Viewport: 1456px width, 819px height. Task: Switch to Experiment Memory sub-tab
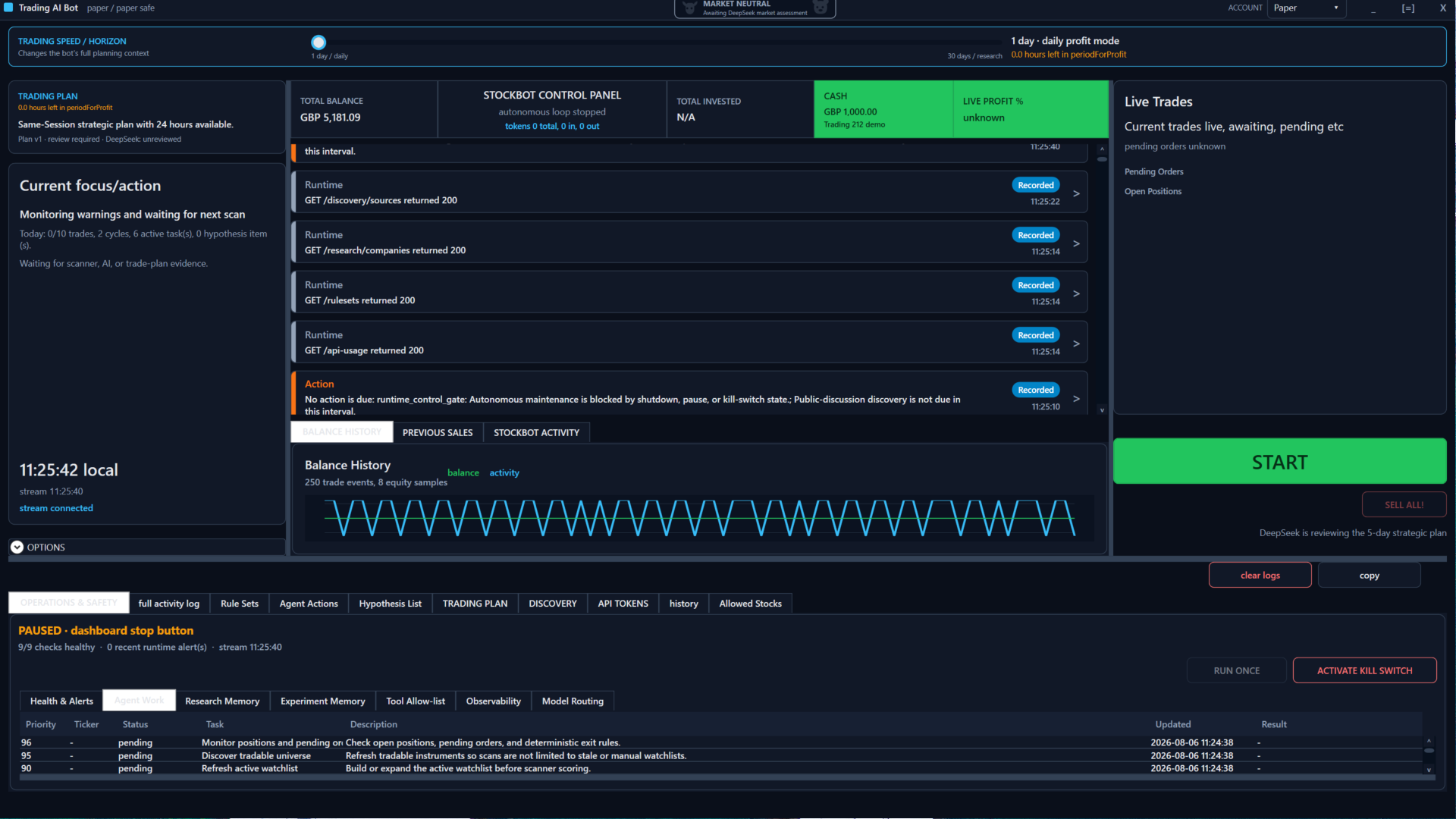click(323, 701)
